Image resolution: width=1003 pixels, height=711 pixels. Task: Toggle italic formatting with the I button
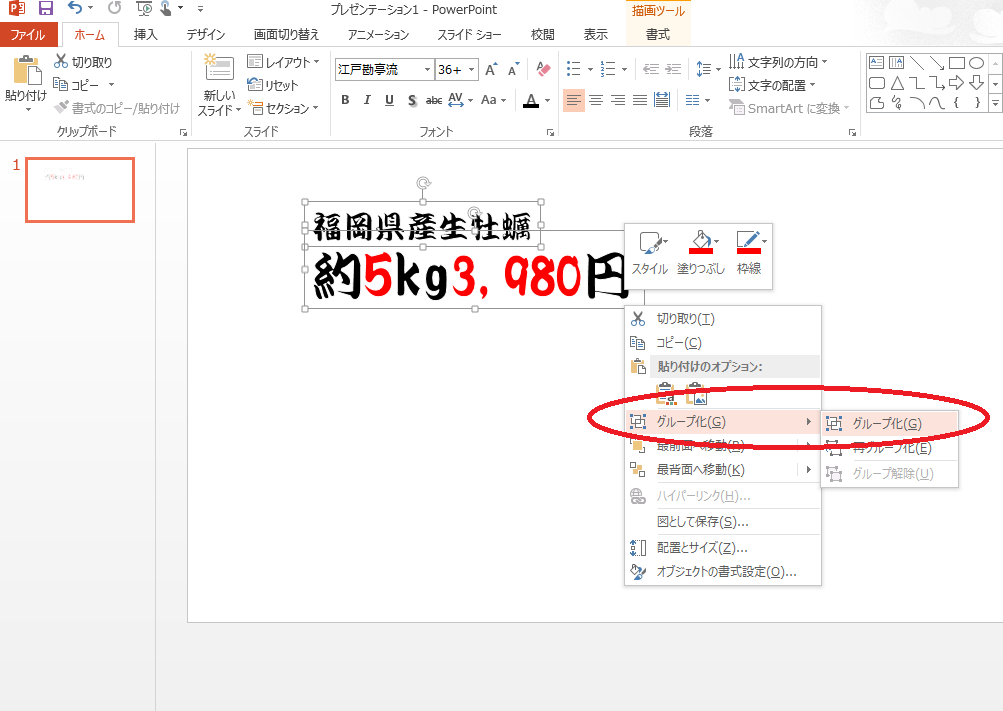point(367,100)
